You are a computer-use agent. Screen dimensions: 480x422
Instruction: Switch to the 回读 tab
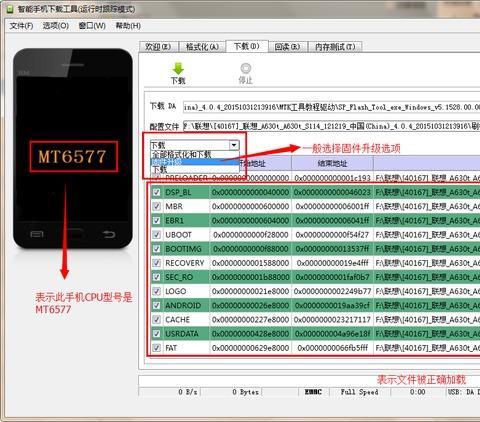coord(287,47)
